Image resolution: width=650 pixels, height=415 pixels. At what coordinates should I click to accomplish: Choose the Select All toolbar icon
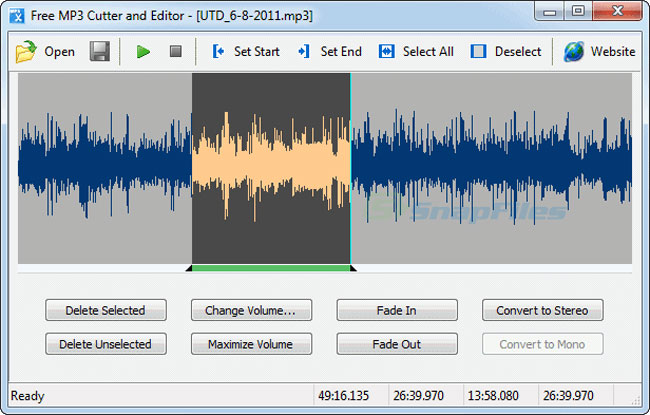coord(386,51)
